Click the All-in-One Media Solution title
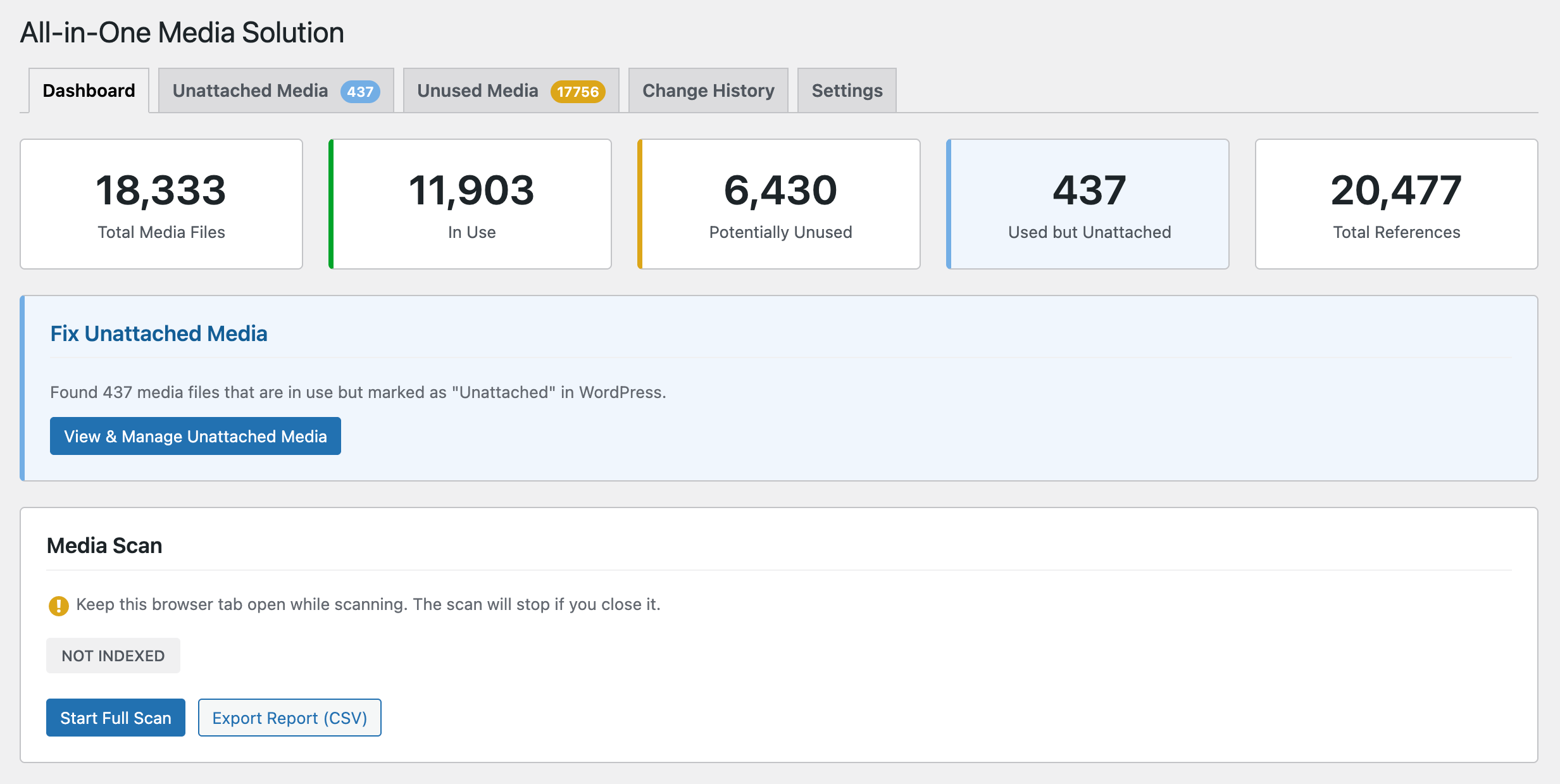The image size is (1560, 784). point(182,32)
